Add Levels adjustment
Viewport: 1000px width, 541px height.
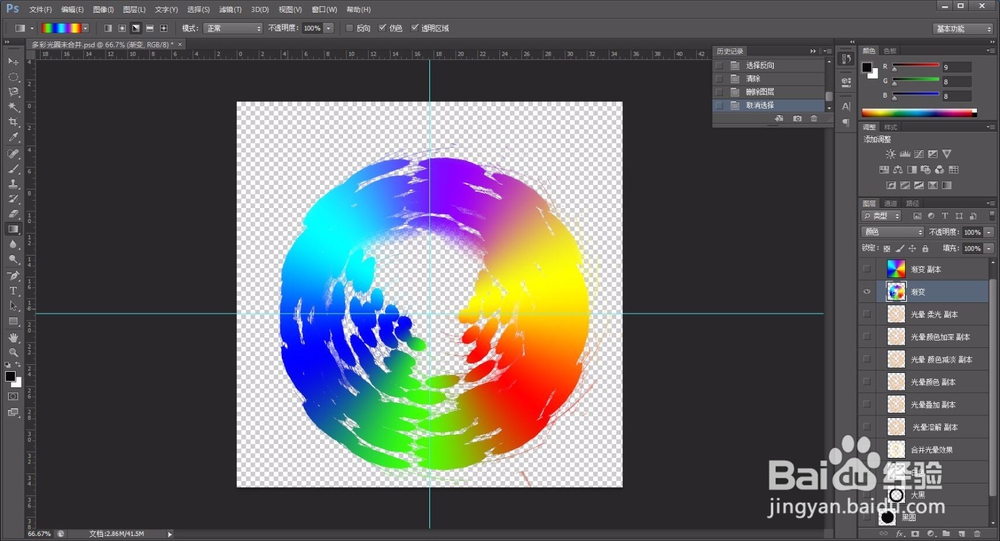pyautogui.click(x=905, y=154)
